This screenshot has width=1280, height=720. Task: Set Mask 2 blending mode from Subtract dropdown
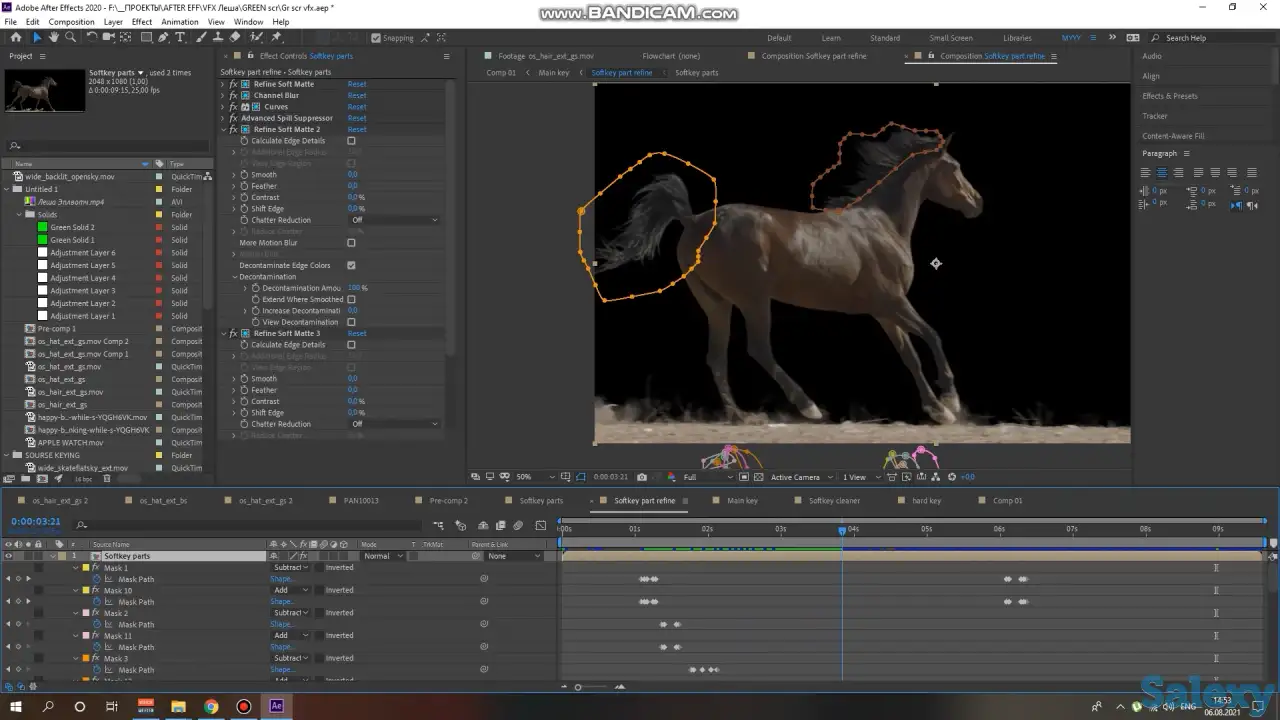click(x=289, y=612)
